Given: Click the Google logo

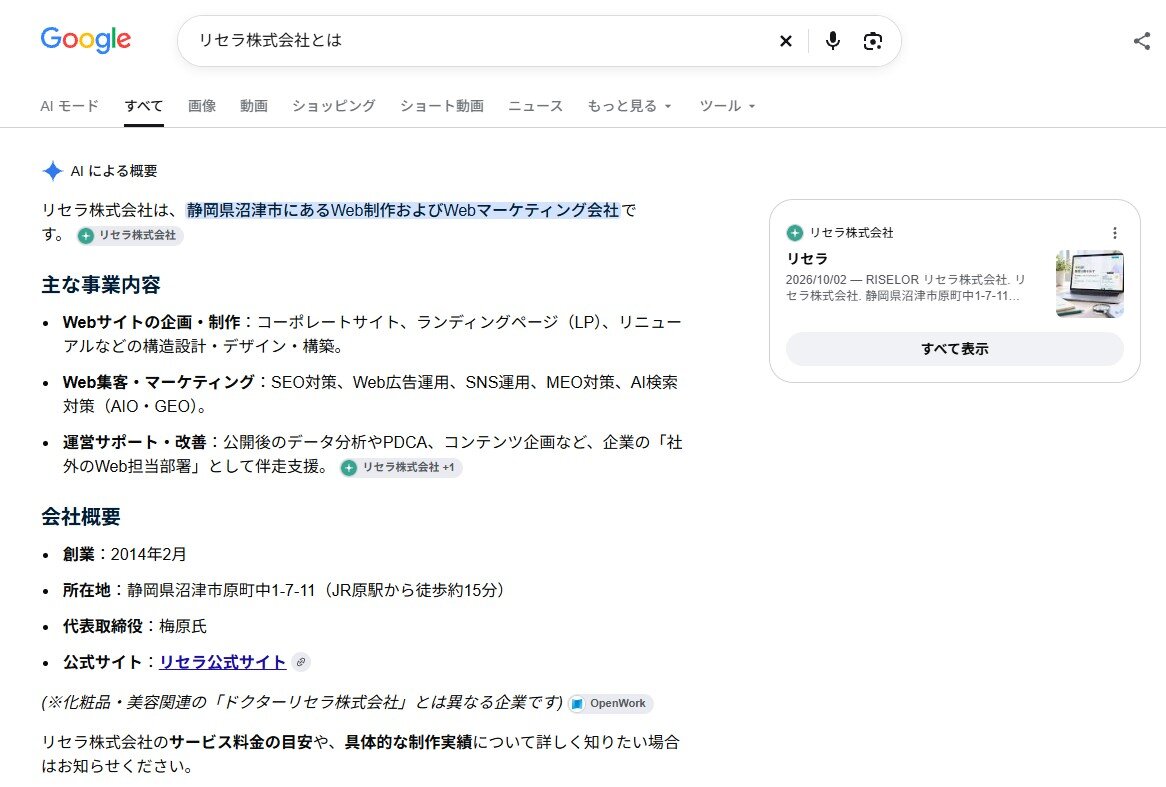Looking at the screenshot, I should [x=86, y=39].
